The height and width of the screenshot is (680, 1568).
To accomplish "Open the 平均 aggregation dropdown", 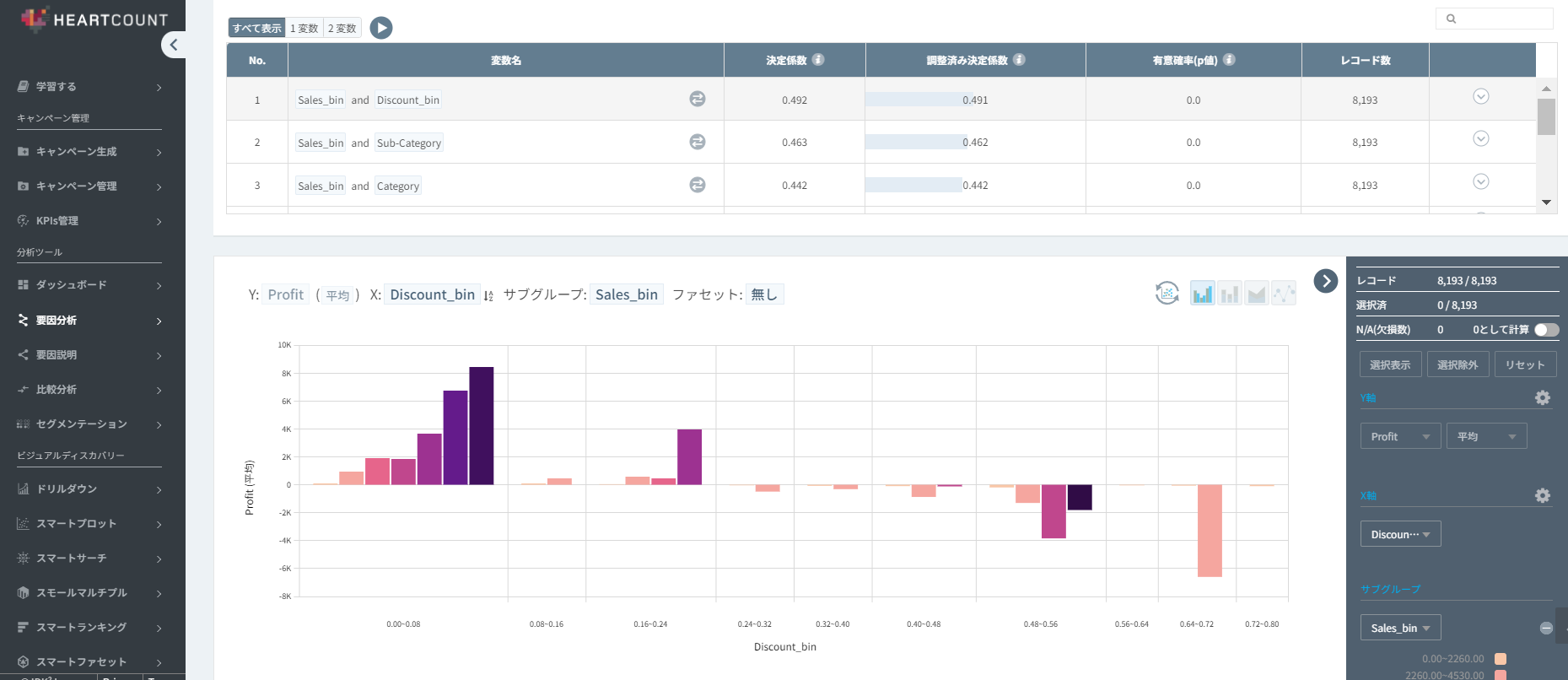I will tap(1486, 436).
